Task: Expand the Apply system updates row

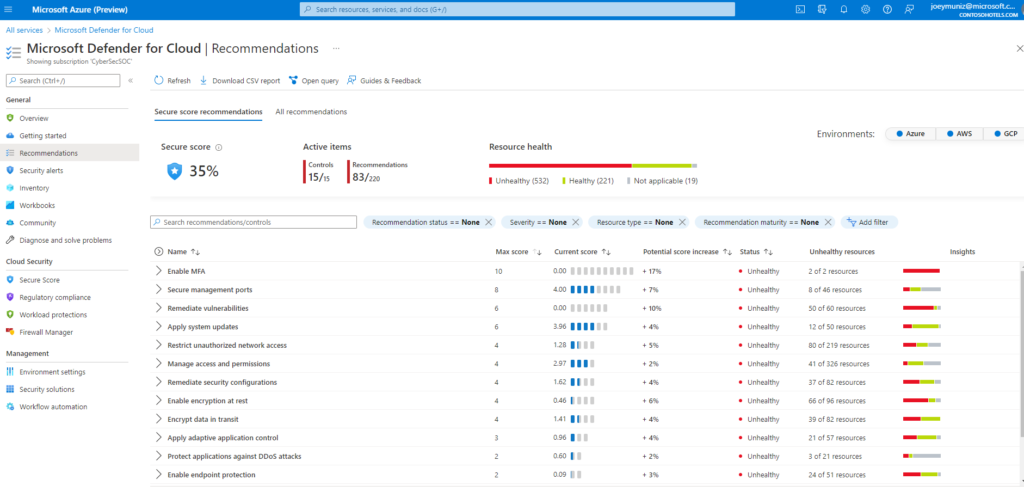Action: click(x=158, y=327)
